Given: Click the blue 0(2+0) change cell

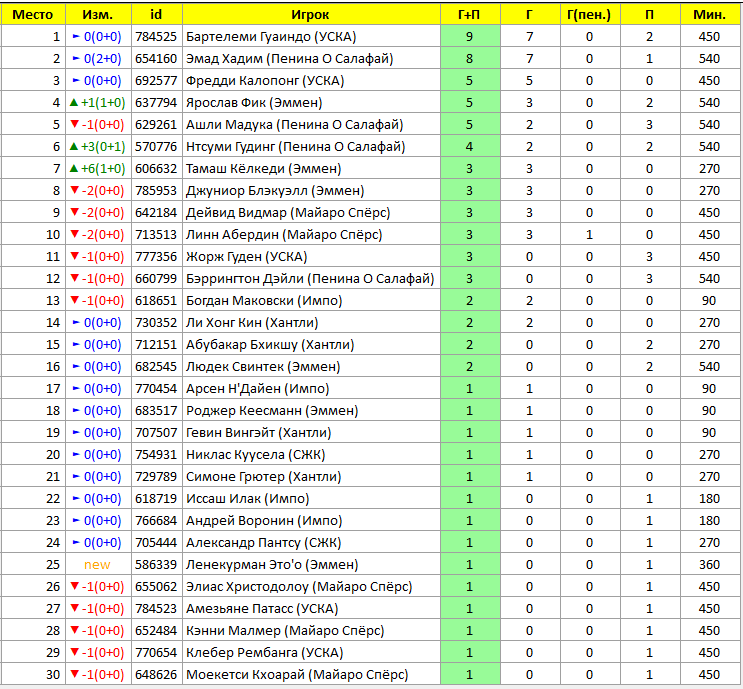Looking at the screenshot, I should [98, 59].
